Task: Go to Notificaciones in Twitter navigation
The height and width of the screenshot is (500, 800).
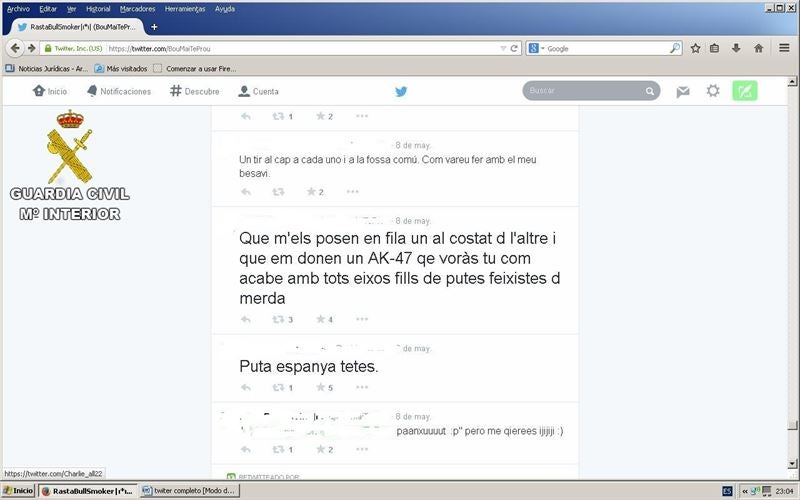Action: pos(119,91)
